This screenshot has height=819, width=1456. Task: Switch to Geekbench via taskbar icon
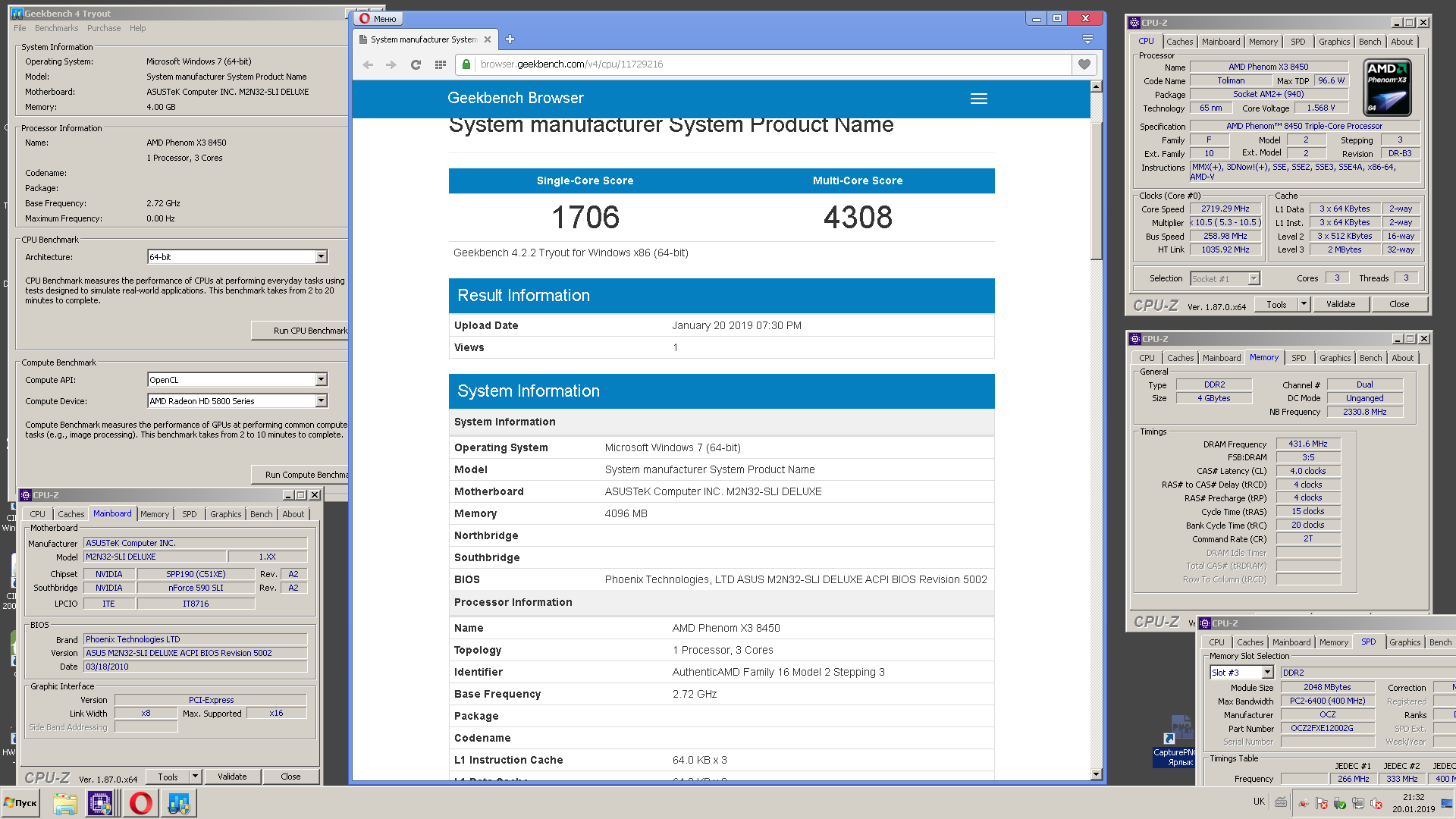pos(179,803)
